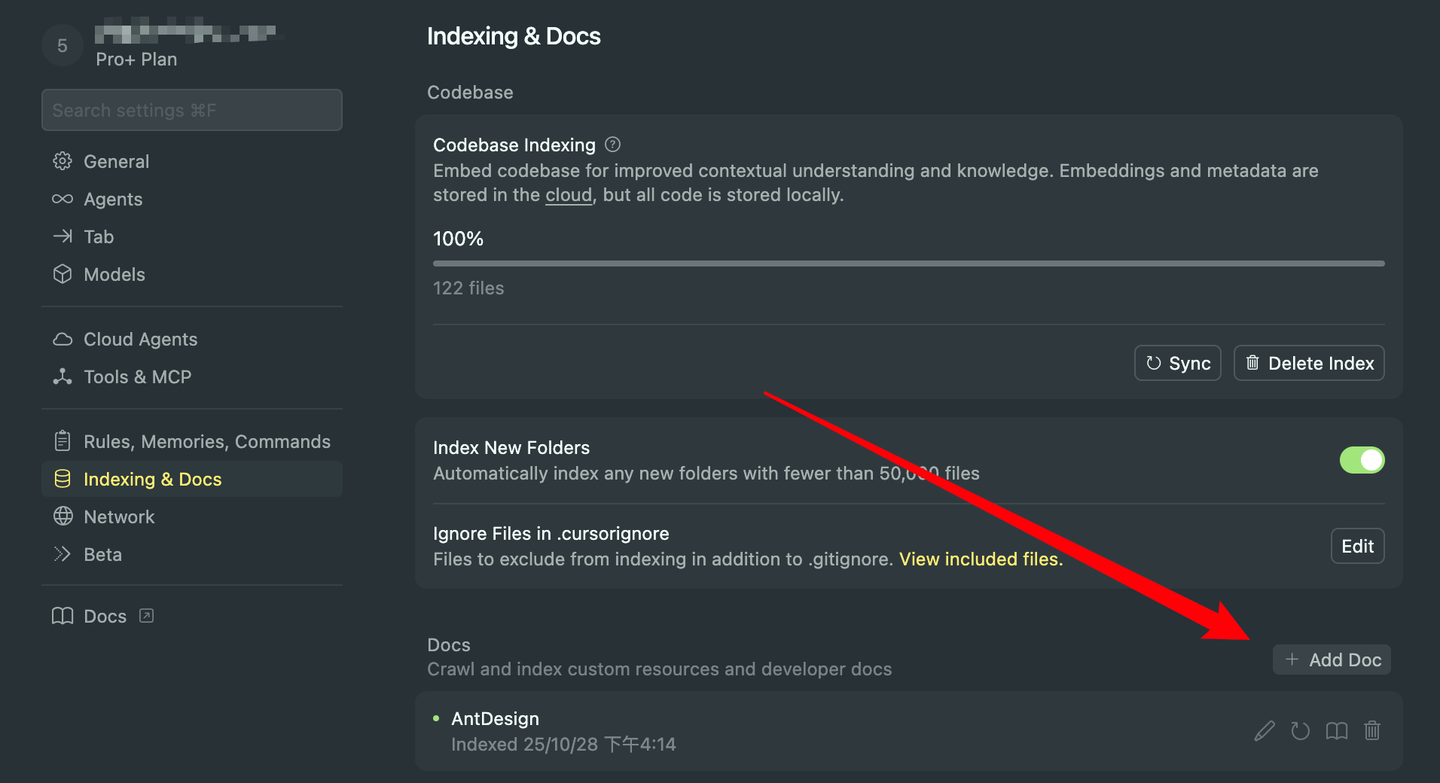This screenshot has width=1440, height=783.
Task: Click the indexing progress bar
Action: tap(908, 263)
